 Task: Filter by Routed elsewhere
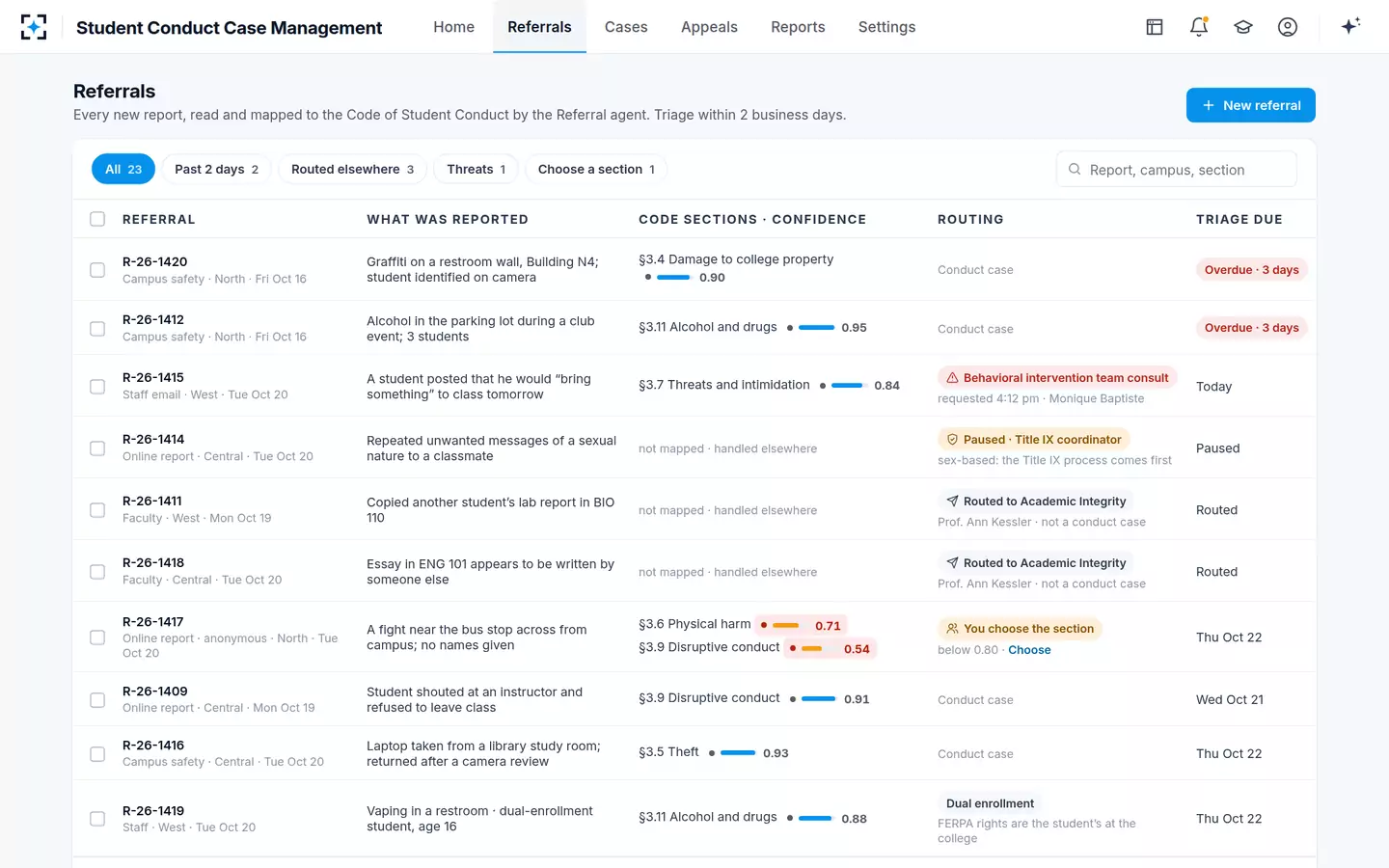[x=352, y=169]
